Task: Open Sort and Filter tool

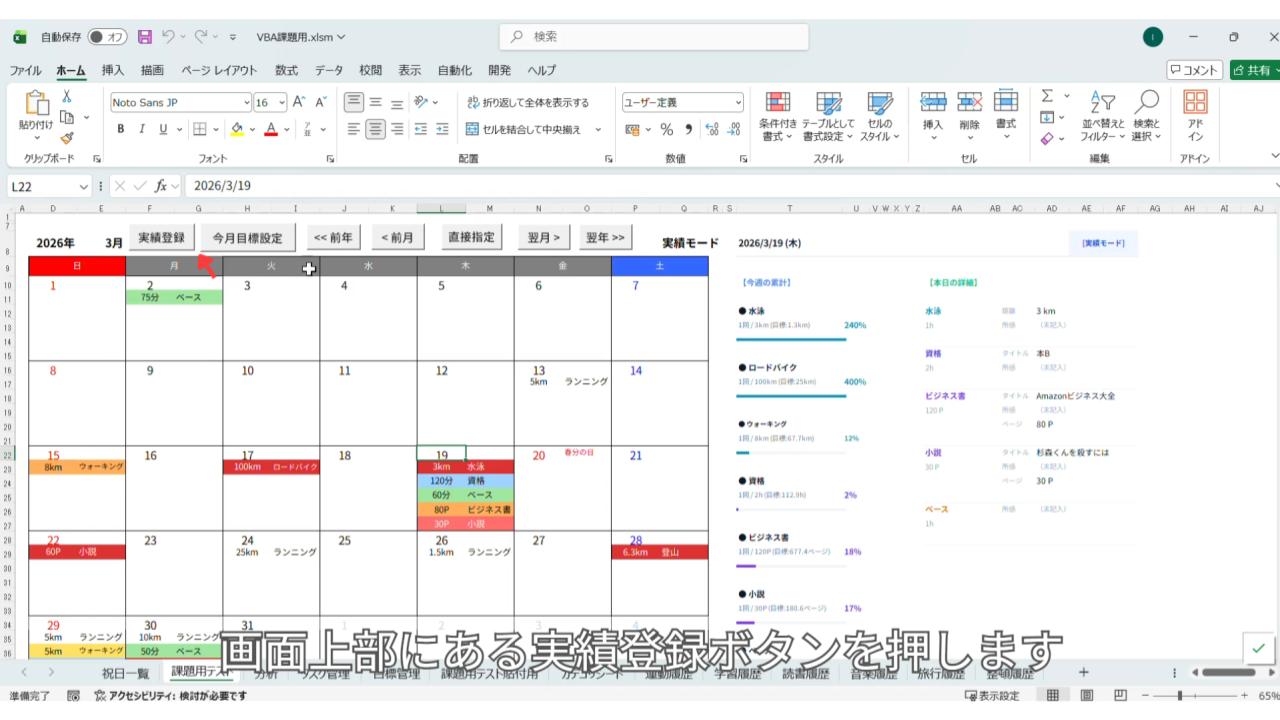Action: pos(1102,117)
